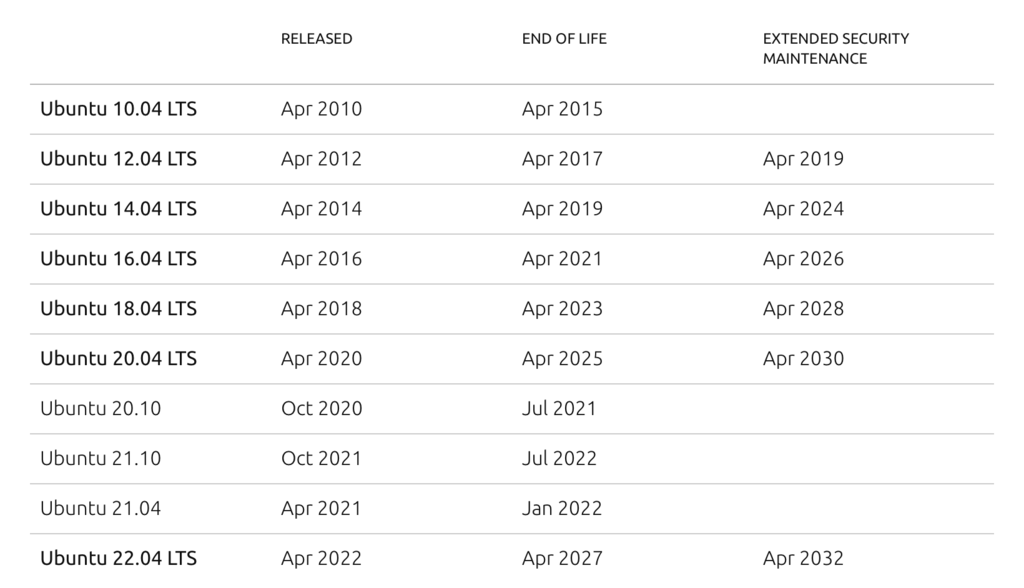The image size is (1024, 588).
Task: Select the Ubuntu 10.04 LTS row label
Action: pos(118,108)
